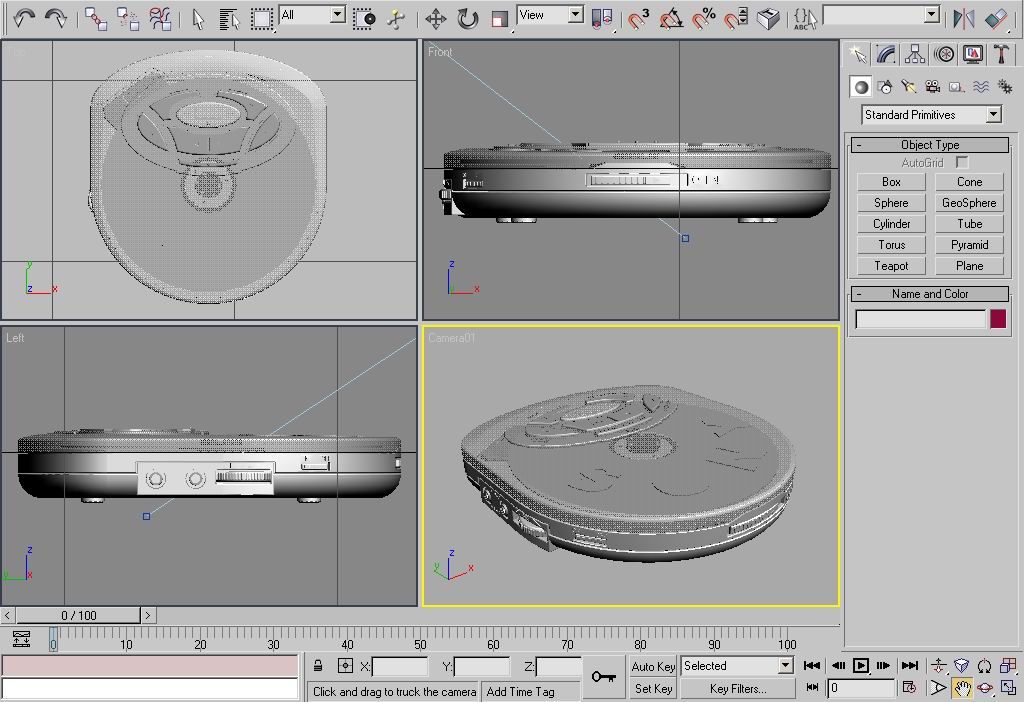The width and height of the screenshot is (1024, 702).
Task: Select the Shapes category icon
Action: pyautogui.click(x=886, y=87)
